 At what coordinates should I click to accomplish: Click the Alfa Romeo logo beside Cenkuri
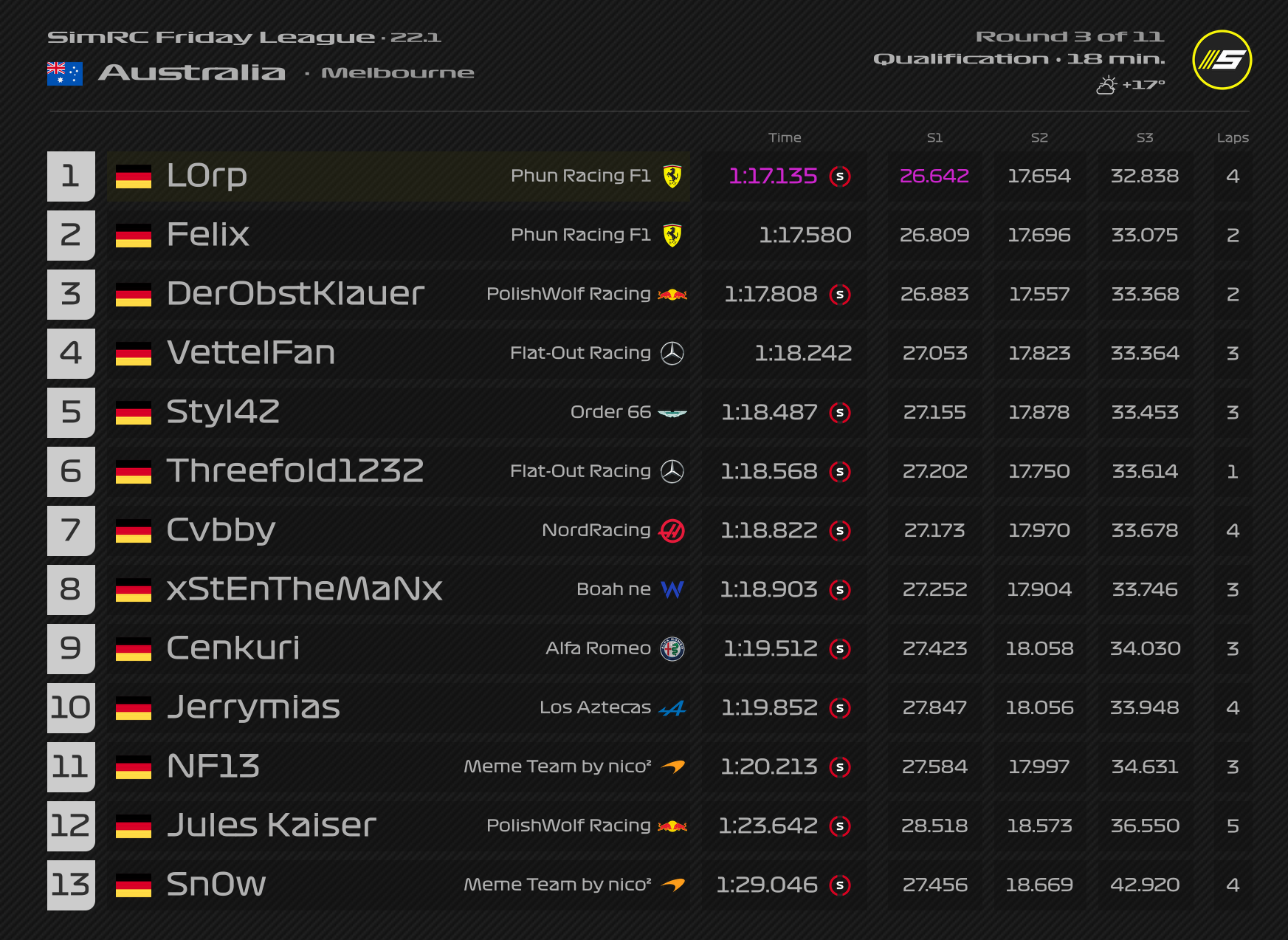click(x=672, y=649)
